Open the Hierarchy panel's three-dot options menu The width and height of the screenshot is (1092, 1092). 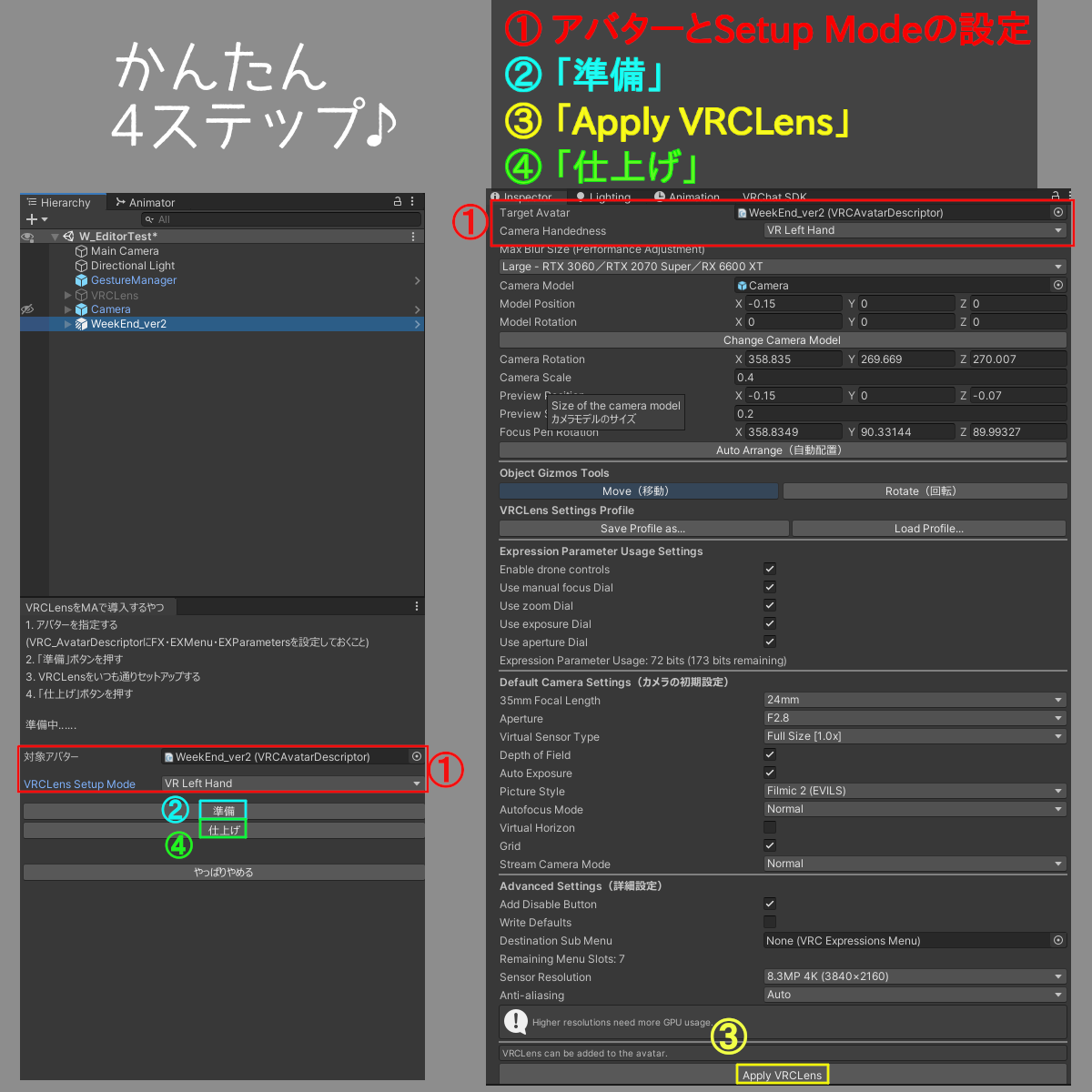411,202
